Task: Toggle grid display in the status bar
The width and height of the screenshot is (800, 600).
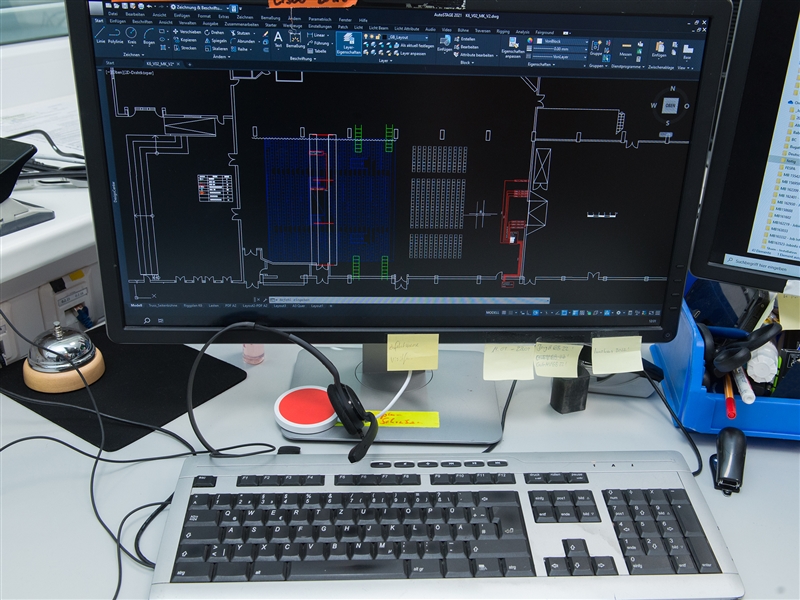Action: 505,311
